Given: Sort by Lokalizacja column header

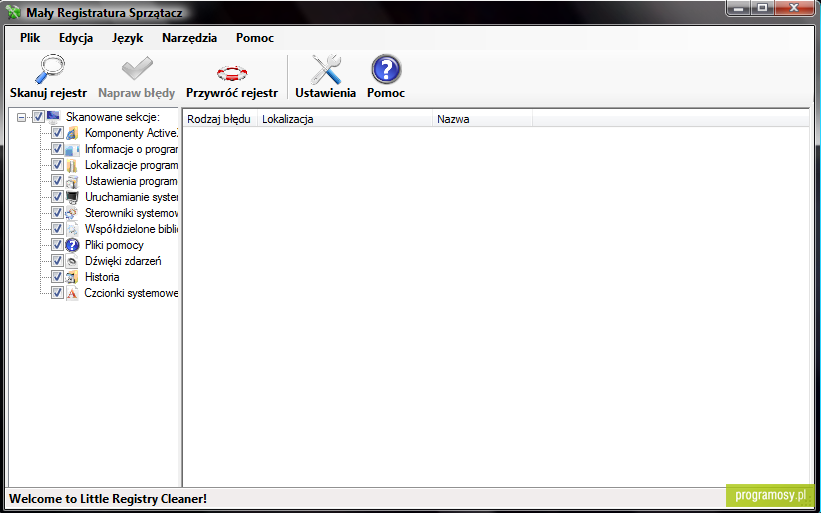Looking at the screenshot, I should (345, 119).
